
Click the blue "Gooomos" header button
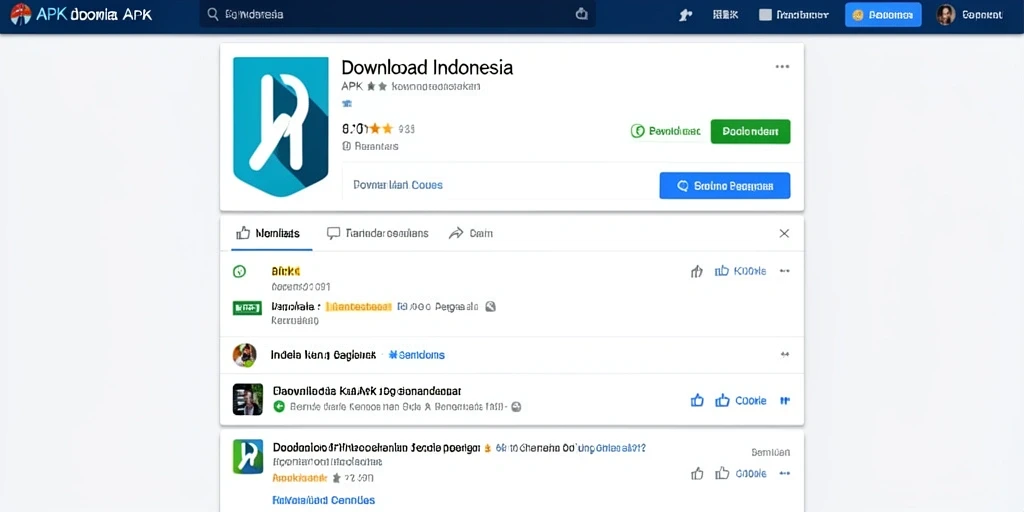pyautogui.click(x=883, y=14)
